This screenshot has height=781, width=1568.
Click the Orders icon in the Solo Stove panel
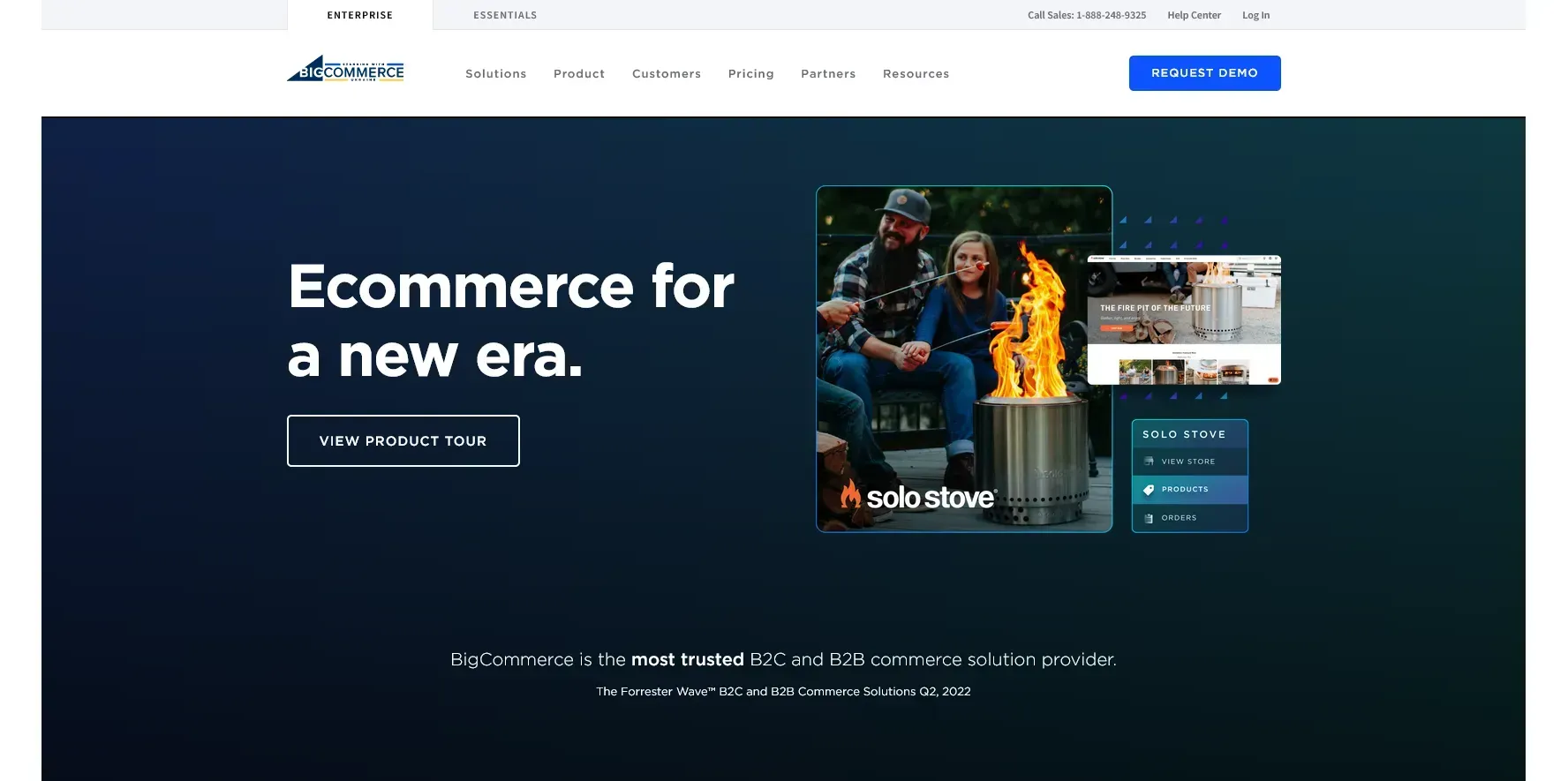click(x=1149, y=518)
